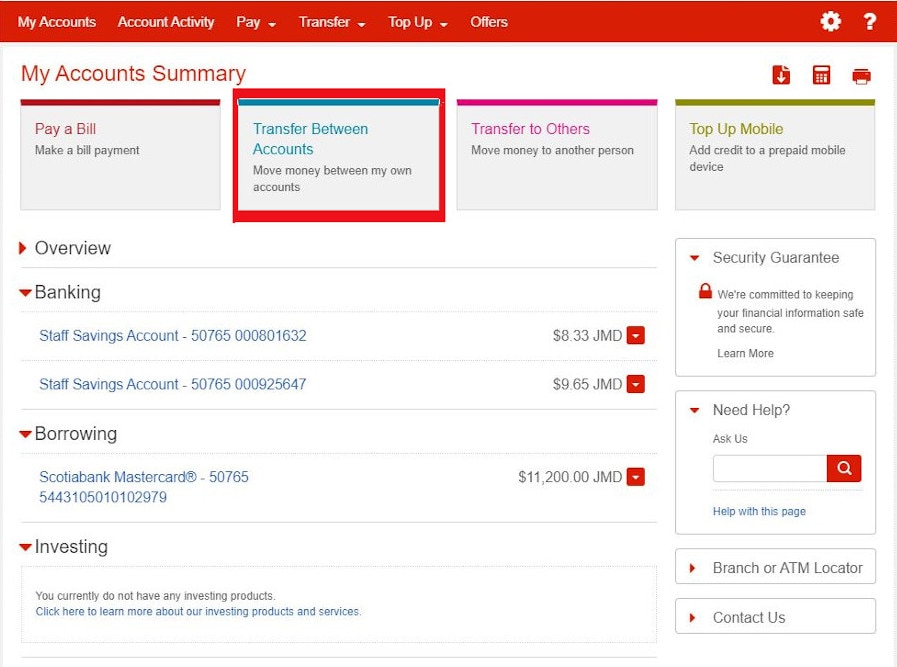Click the search magnifier in Need Help panel
Viewport: 897px width, 667px height.
click(843, 468)
